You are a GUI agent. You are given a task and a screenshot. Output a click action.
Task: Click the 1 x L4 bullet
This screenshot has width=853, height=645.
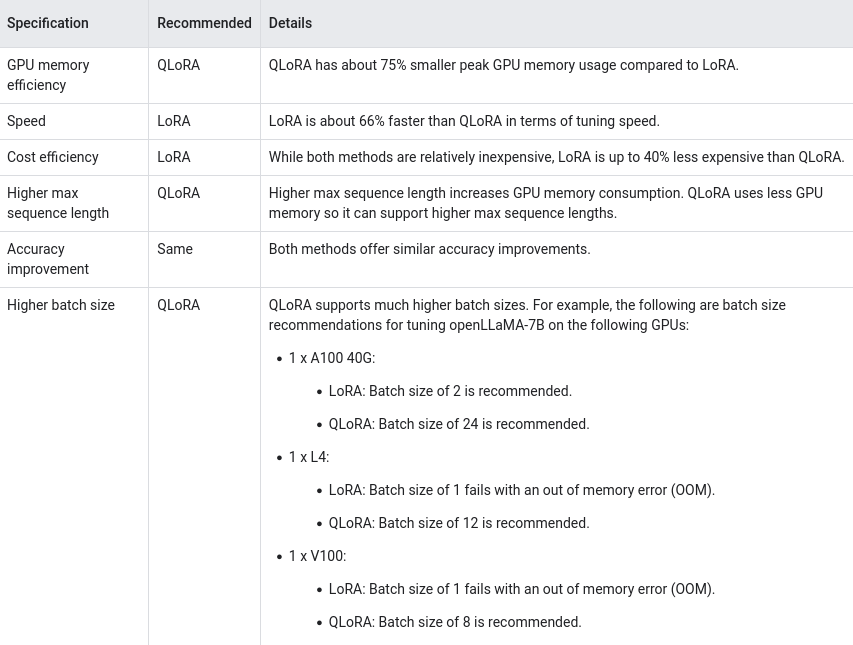coord(308,457)
